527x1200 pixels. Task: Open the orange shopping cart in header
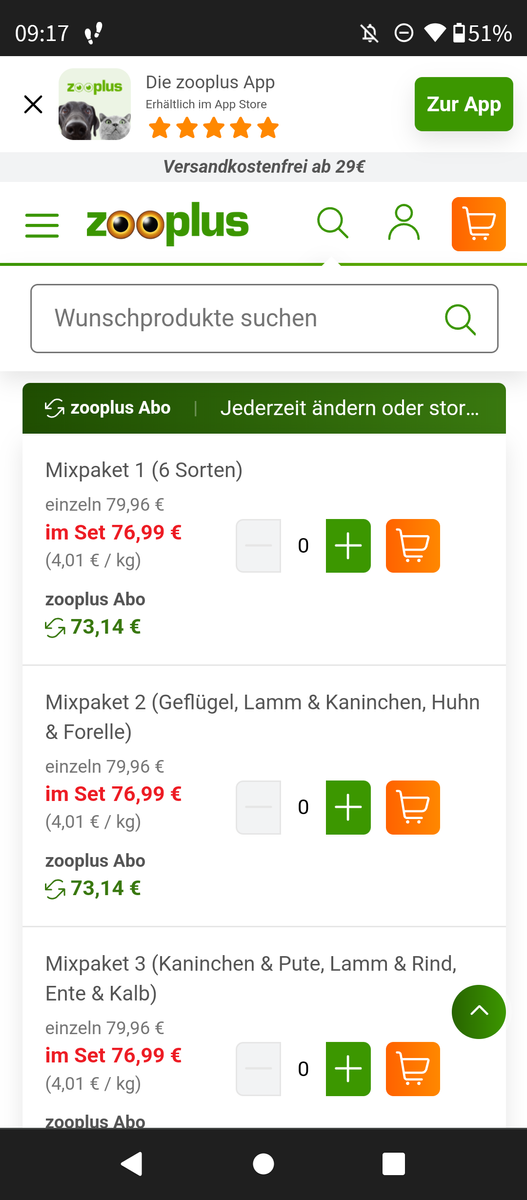(479, 224)
